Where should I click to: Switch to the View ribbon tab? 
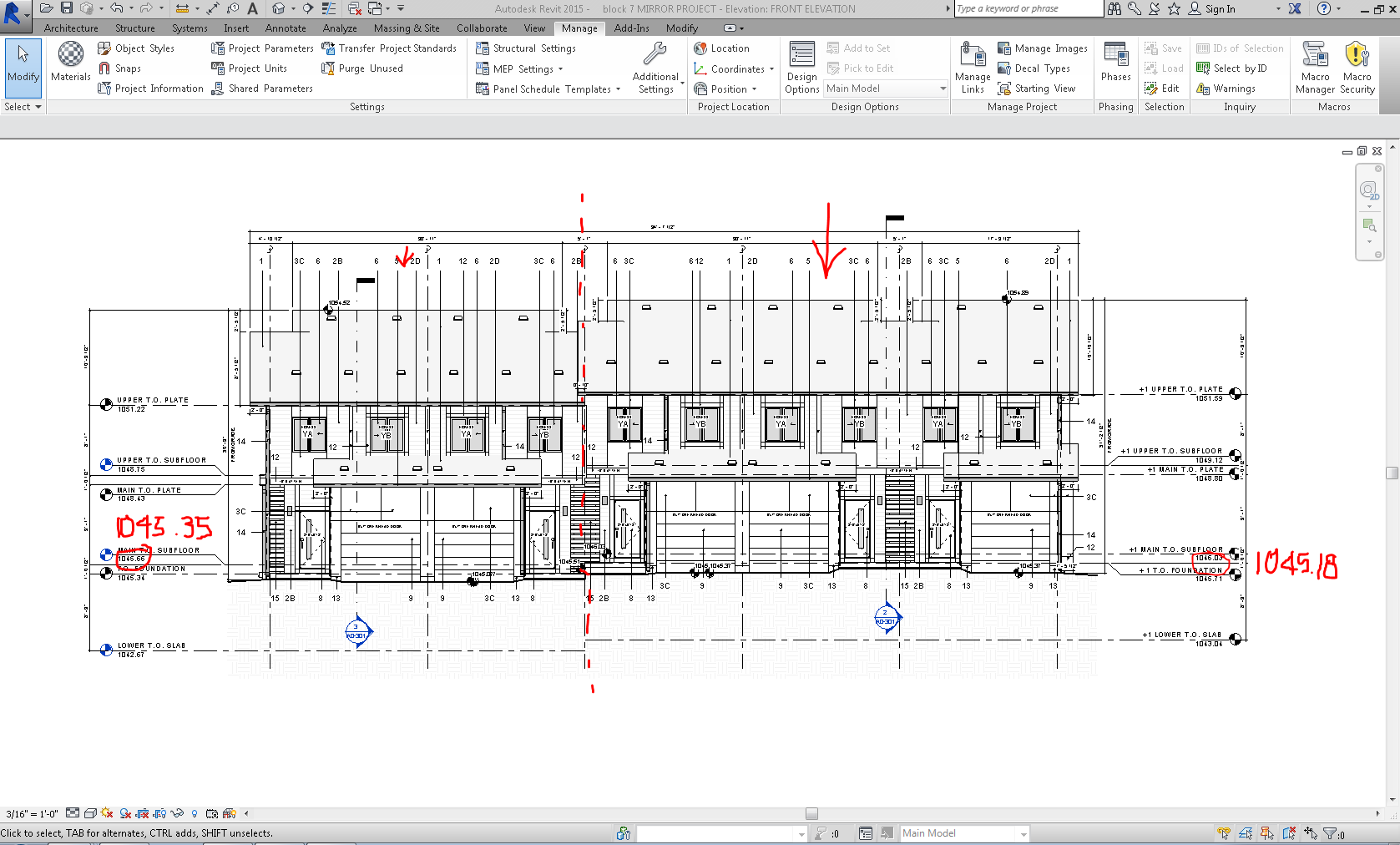pos(534,28)
